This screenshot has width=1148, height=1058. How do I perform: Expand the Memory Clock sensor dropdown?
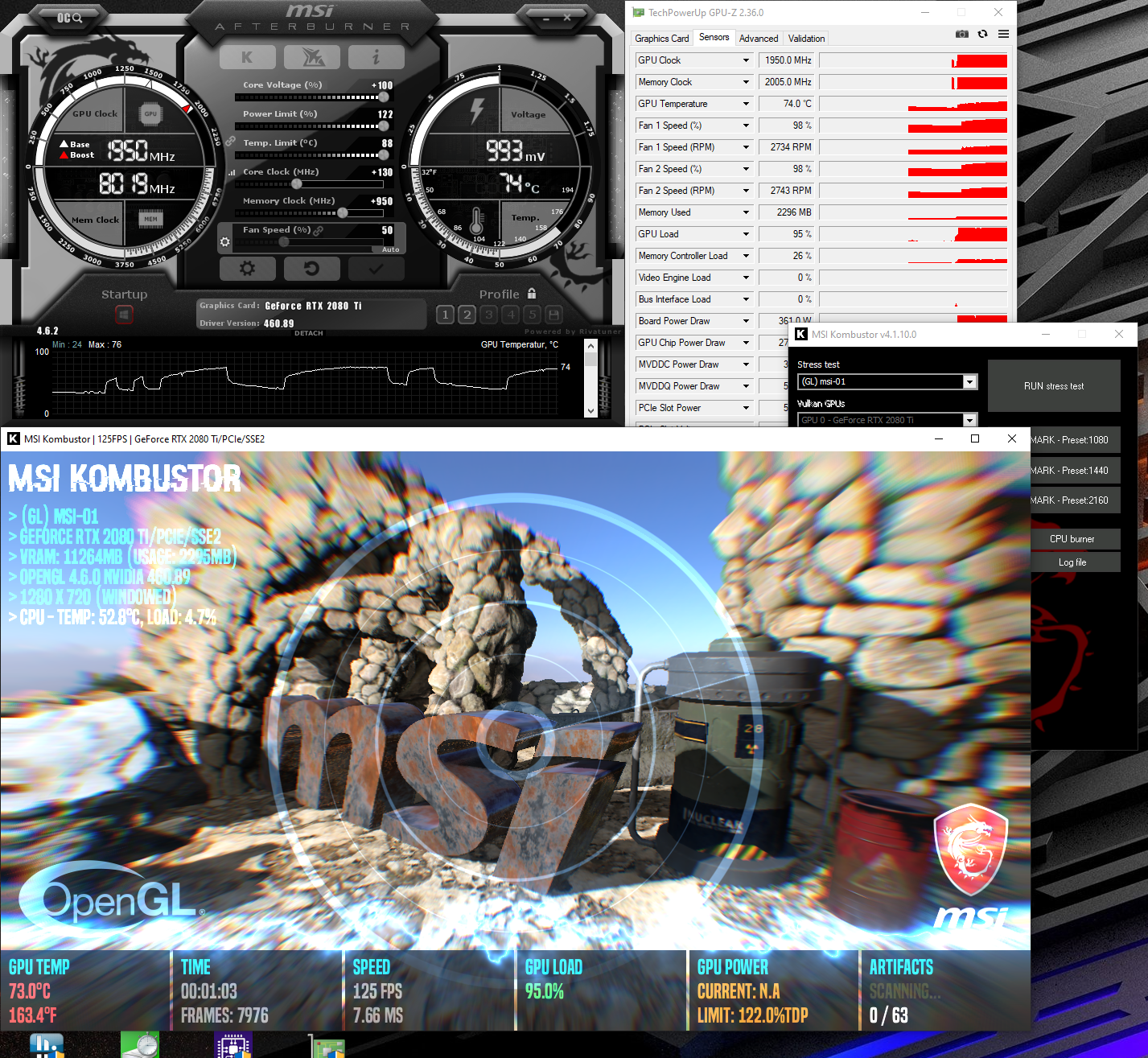click(x=746, y=82)
